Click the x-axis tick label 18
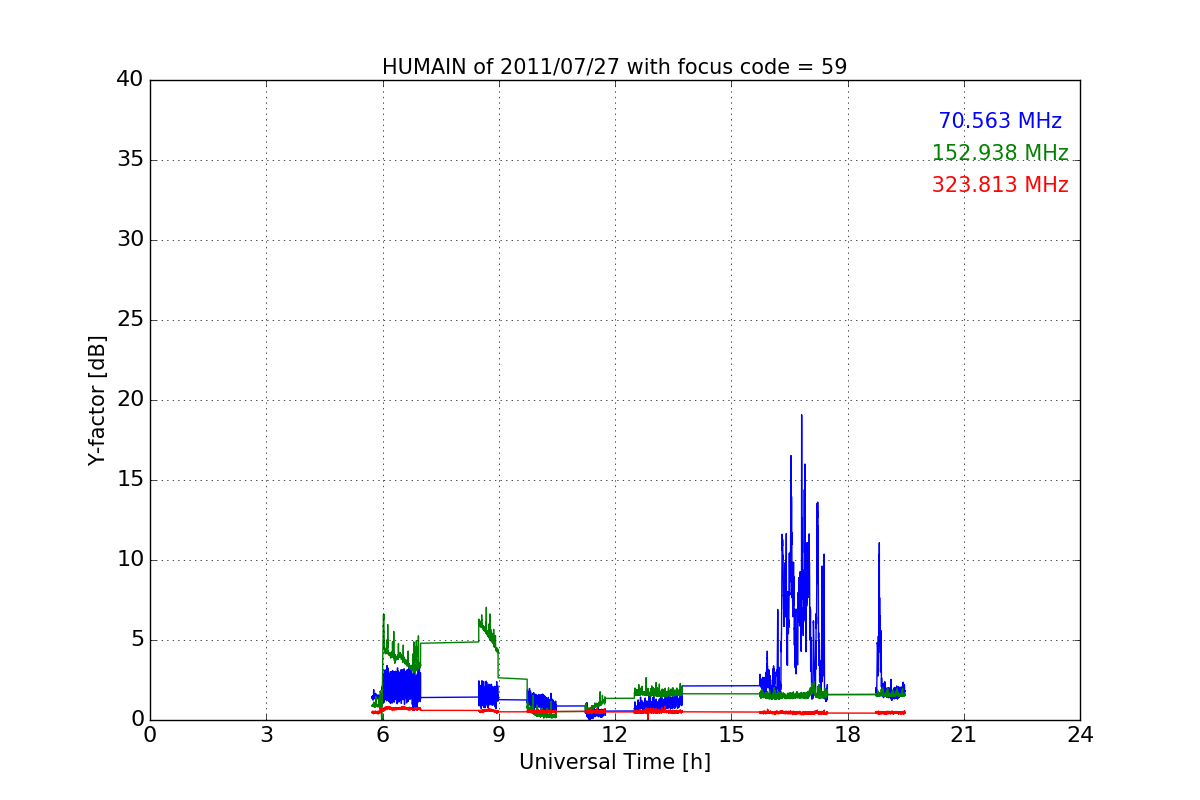The height and width of the screenshot is (800, 1200). (x=848, y=735)
